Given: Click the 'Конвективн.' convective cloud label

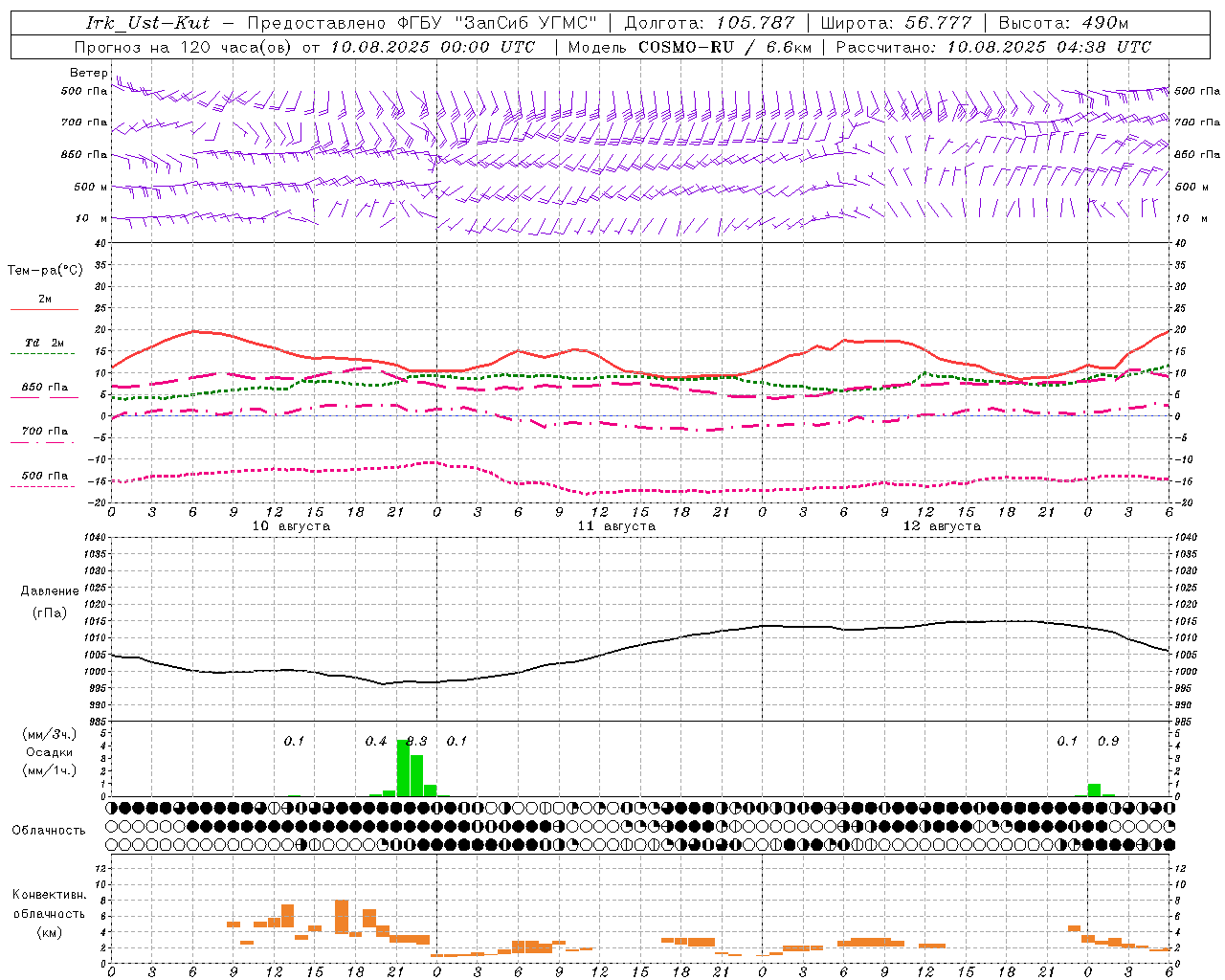Looking at the screenshot, I should pos(49,895).
